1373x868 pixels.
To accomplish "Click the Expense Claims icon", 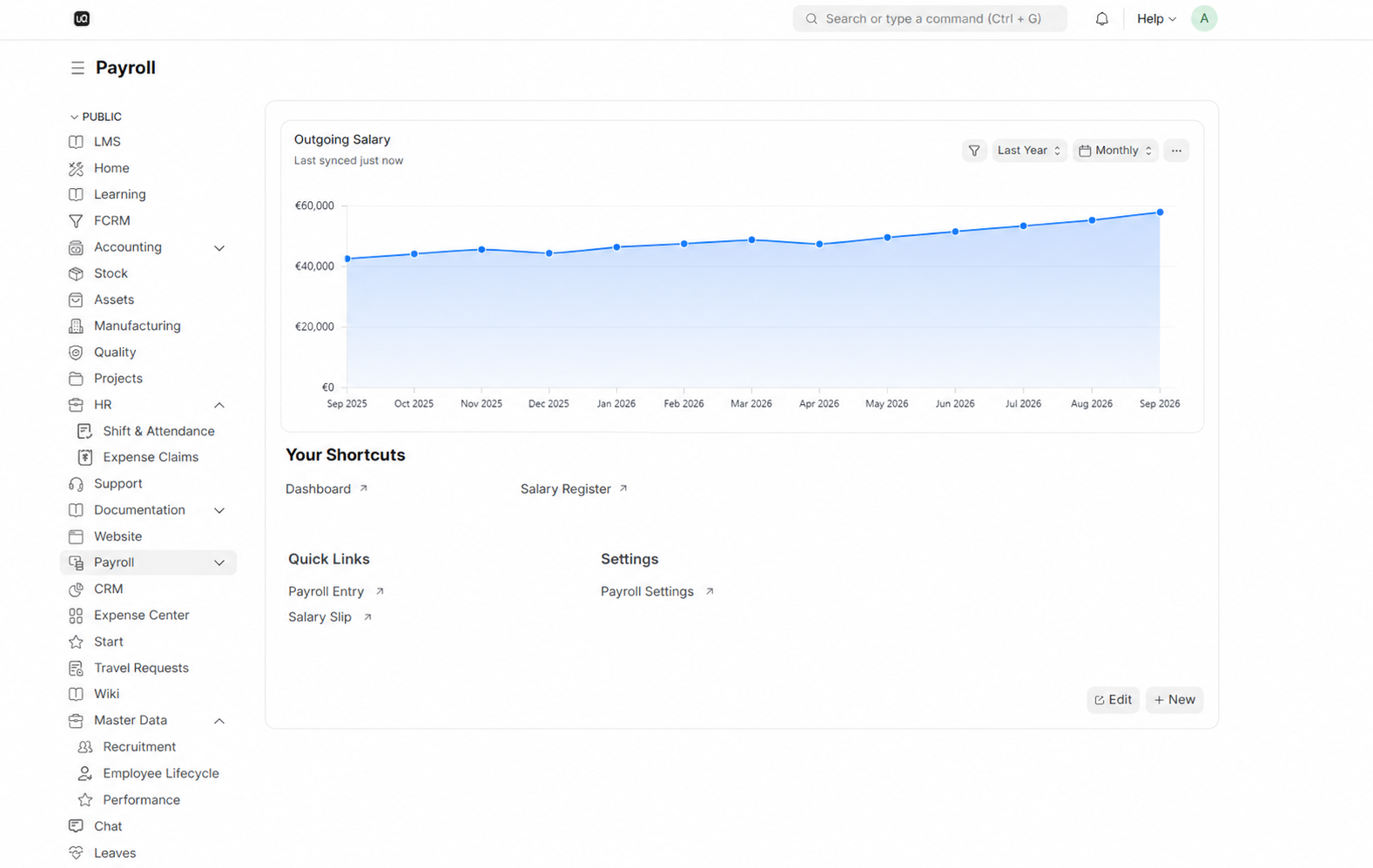I will click(x=84, y=457).
